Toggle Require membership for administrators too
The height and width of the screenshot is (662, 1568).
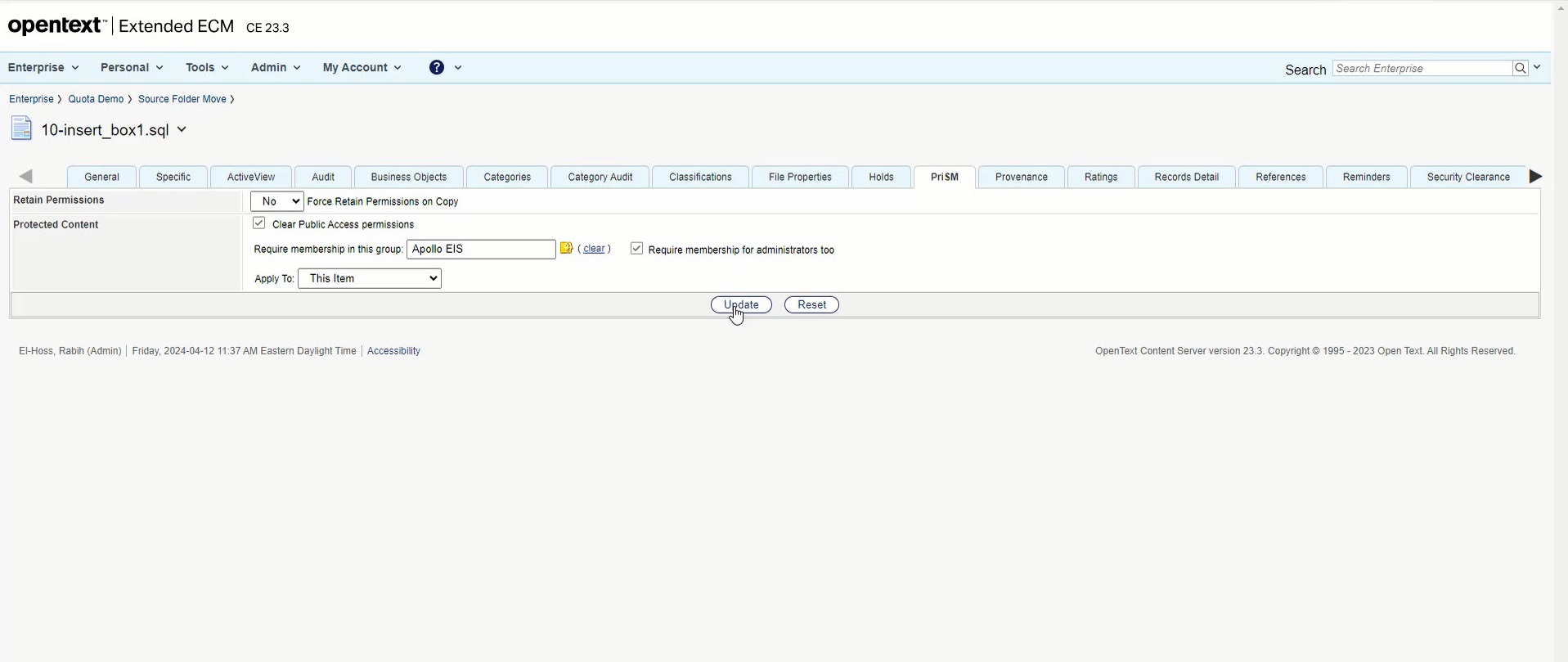636,249
